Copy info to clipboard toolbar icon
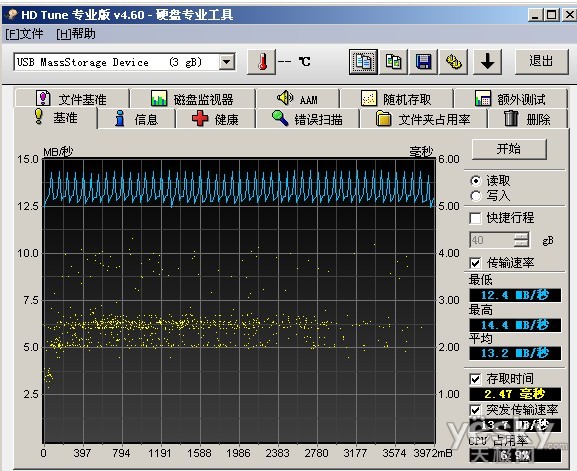The height and width of the screenshot is (471, 577). [363, 62]
